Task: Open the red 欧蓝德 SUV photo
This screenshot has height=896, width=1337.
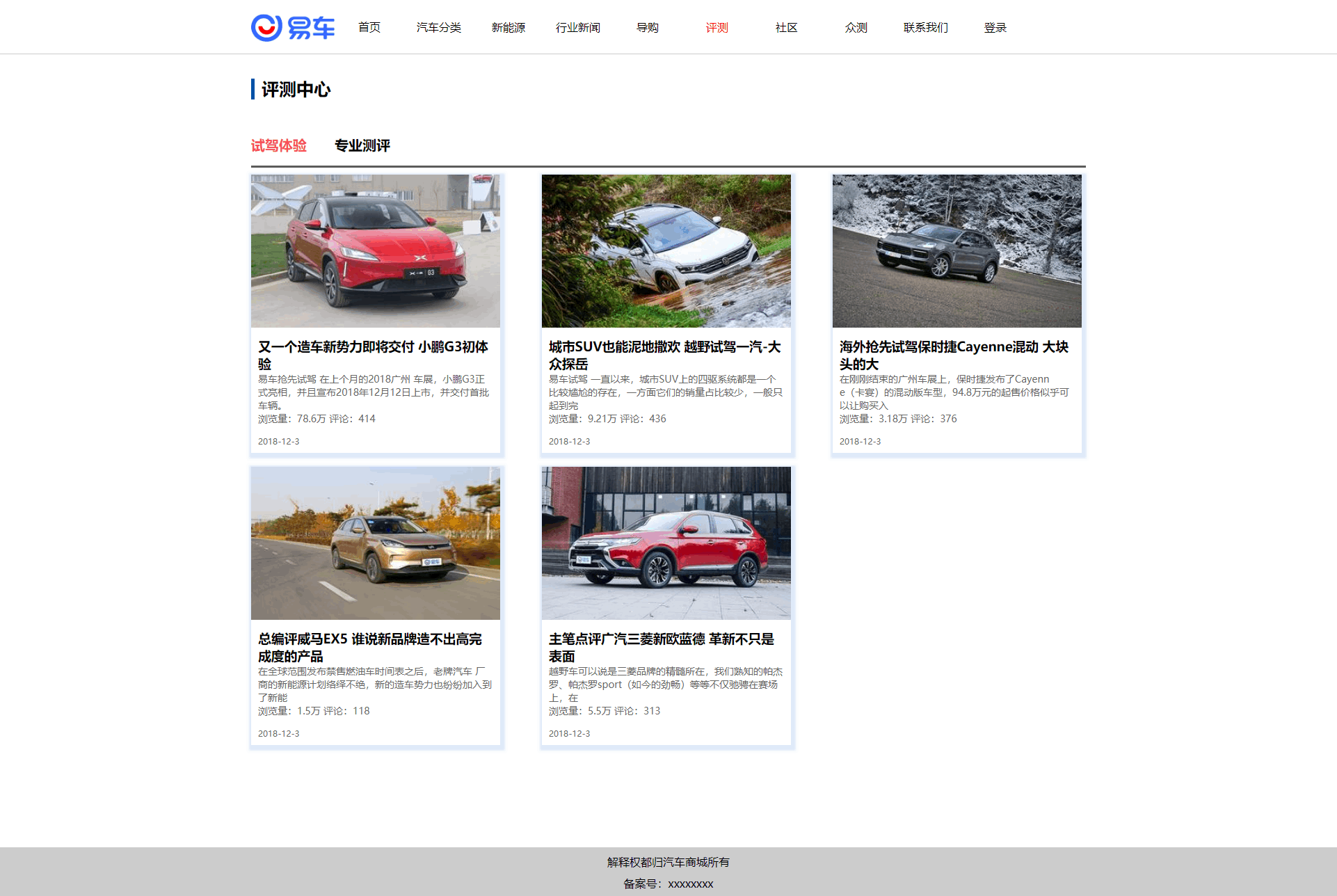Action: coord(666,543)
